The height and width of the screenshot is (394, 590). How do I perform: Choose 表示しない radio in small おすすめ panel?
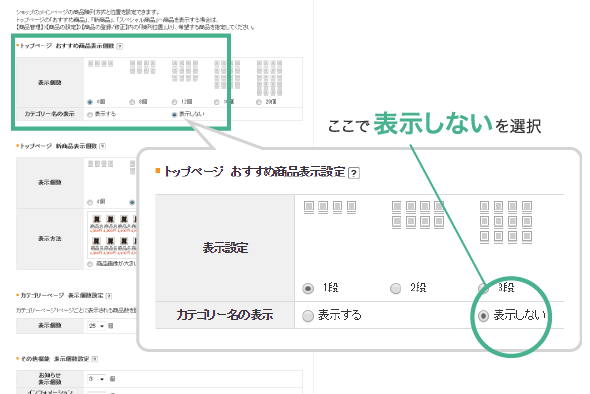[174, 114]
